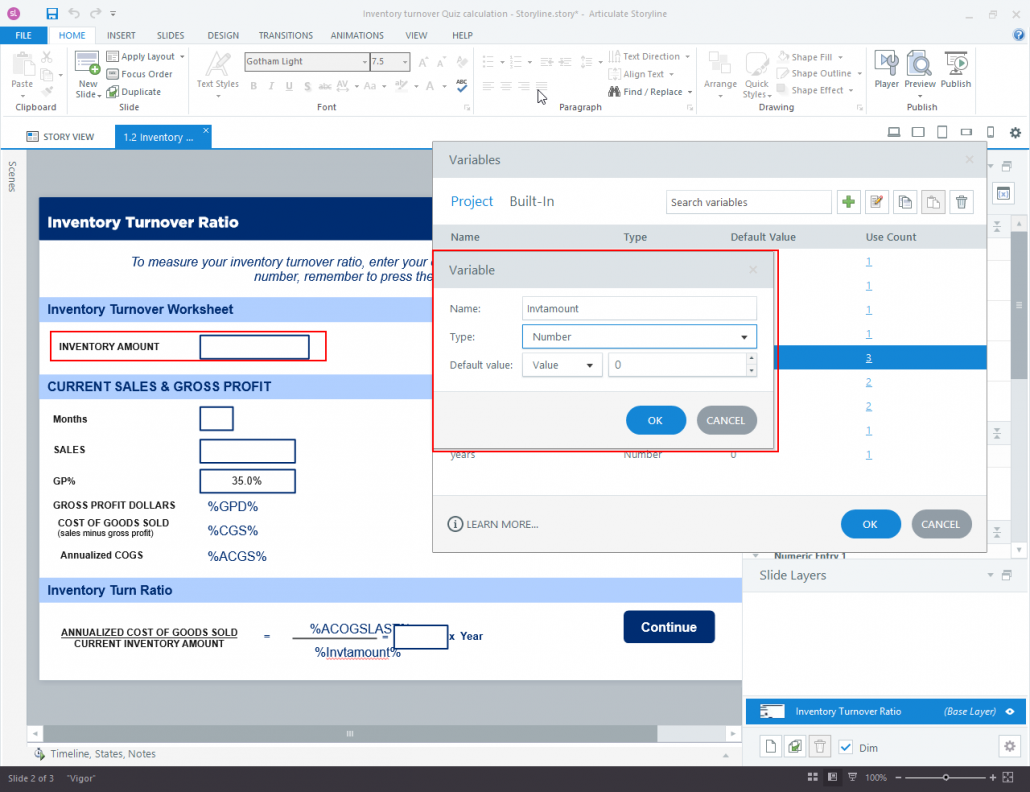Screen dimensions: 1030x792
Task: Enable the Dim checkbox in Slide Layers
Action: tap(846, 746)
